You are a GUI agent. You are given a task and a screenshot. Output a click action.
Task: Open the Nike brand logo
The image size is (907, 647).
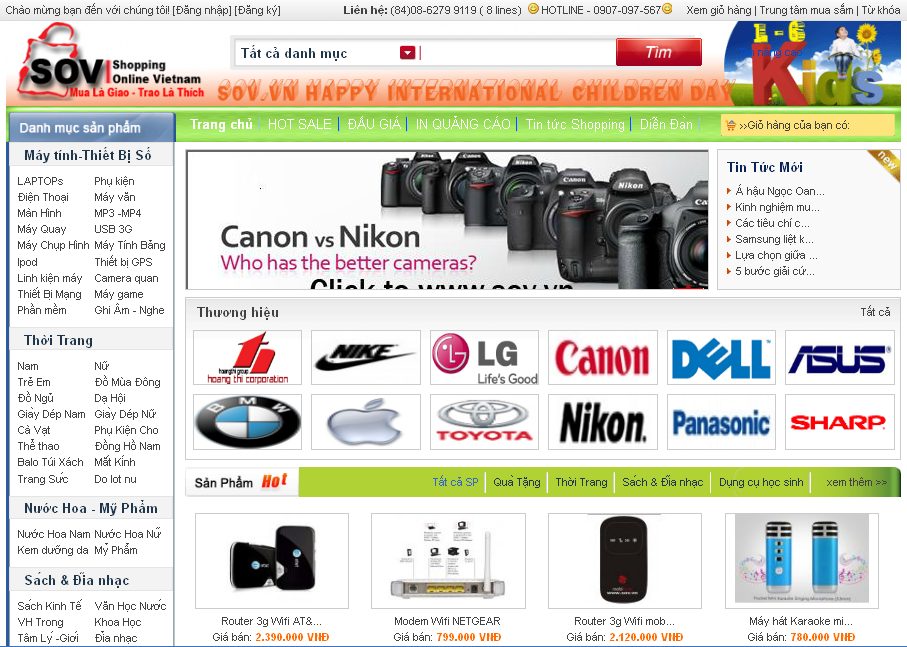coord(365,357)
